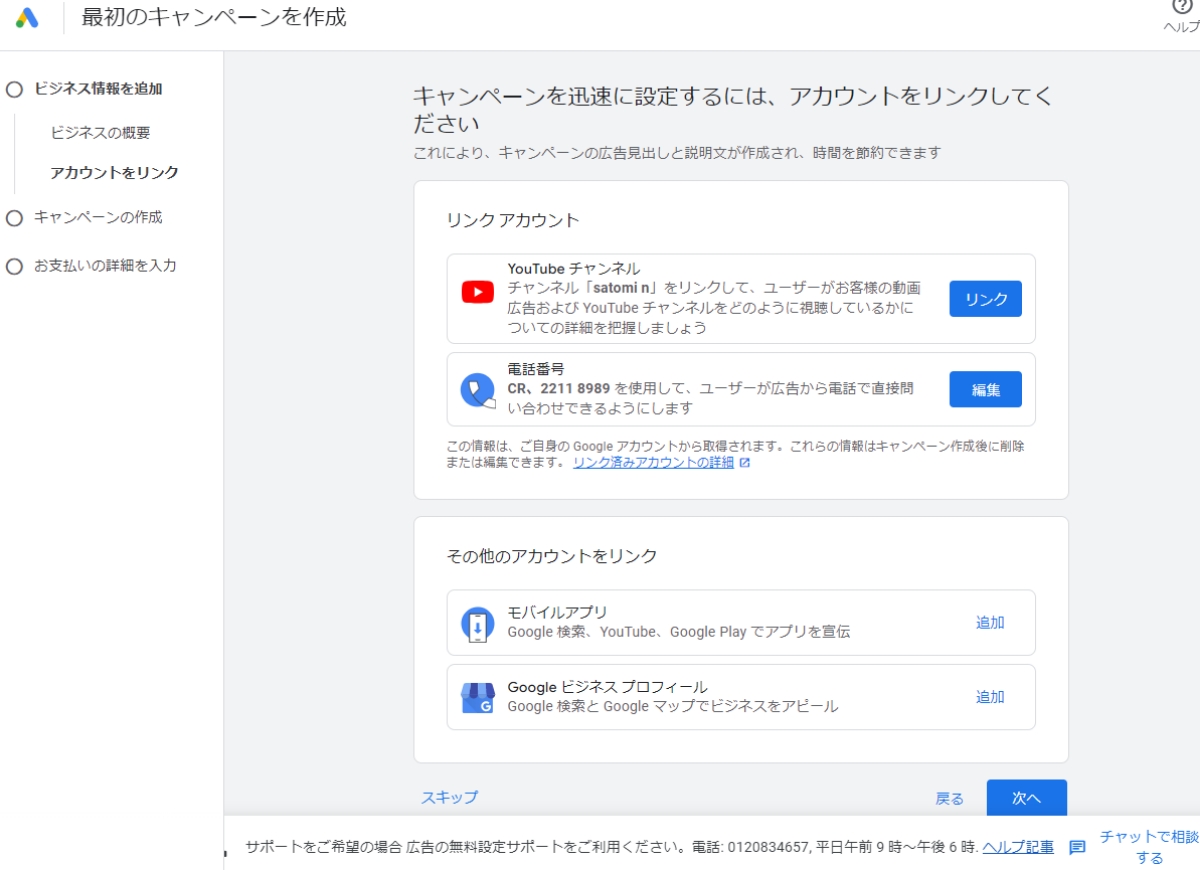Click the リンク アカウント section heading
The height and width of the screenshot is (870, 1200).
tap(513, 220)
